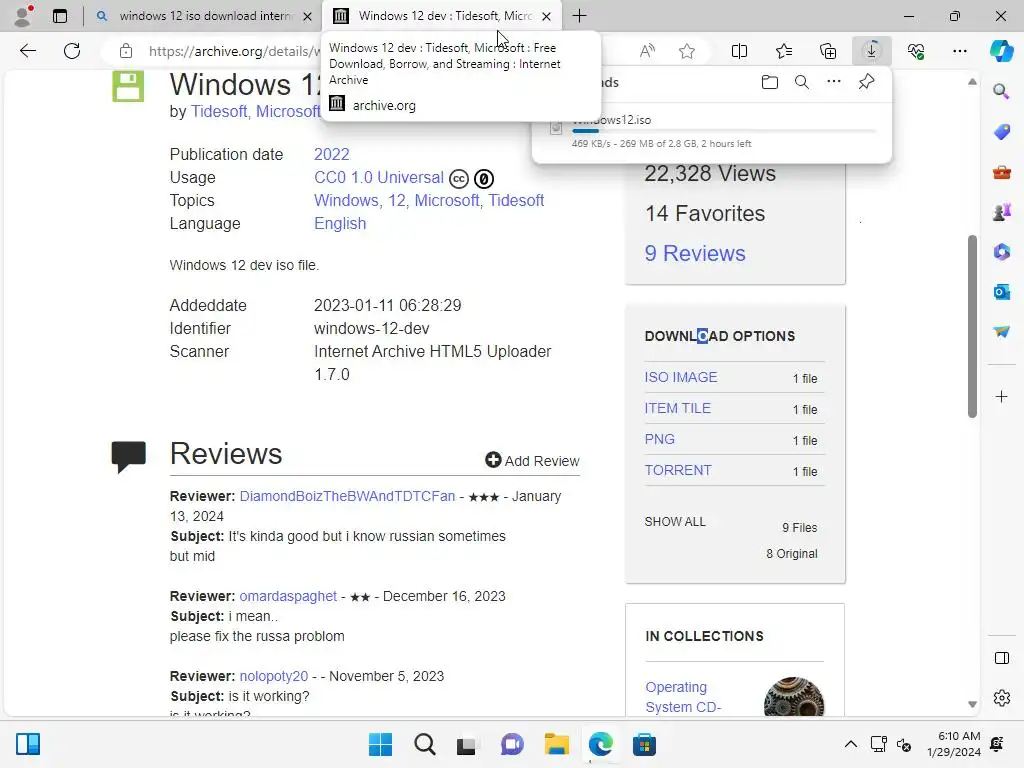The height and width of the screenshot is (768, 1024).
Task: Open downloads folder in Downloads popup
Action: 770,82
